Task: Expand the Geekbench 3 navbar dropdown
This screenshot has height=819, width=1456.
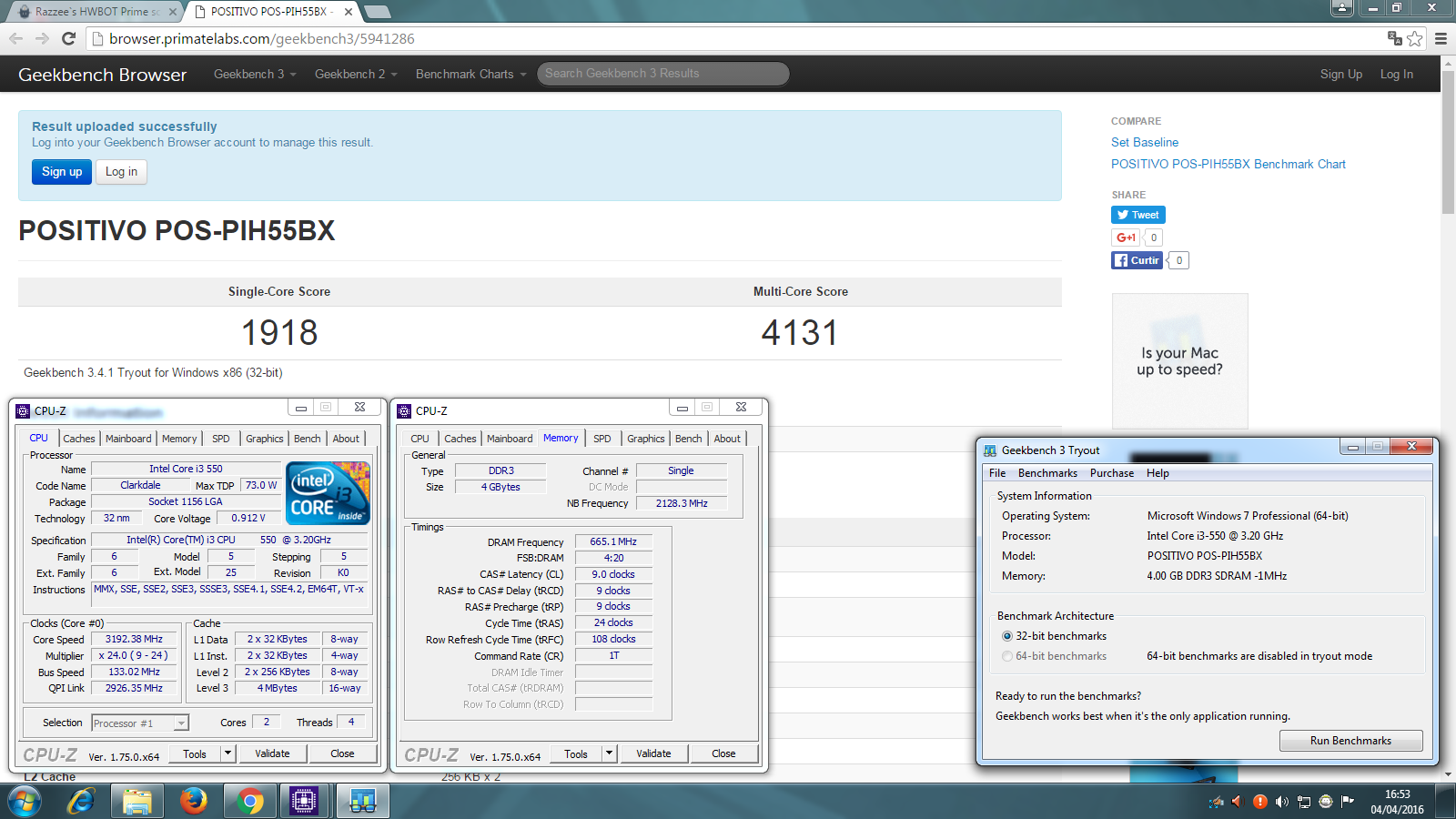Action: pyautogui.click(x=255, y=74)
